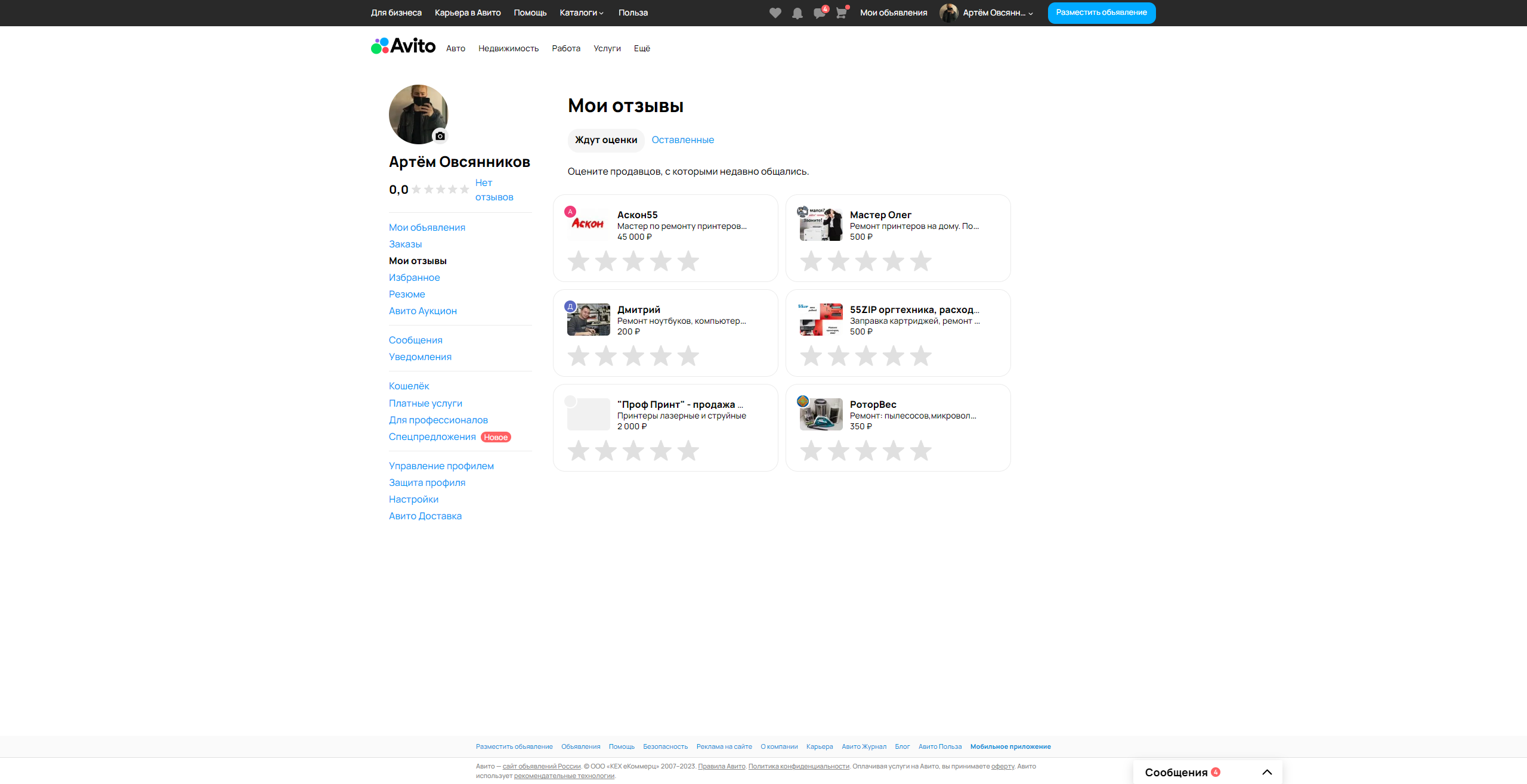The width and height of the screenshot is (1527, 784).
Task: Open Спецпредложения in sidebar
Action: [432, 437]
